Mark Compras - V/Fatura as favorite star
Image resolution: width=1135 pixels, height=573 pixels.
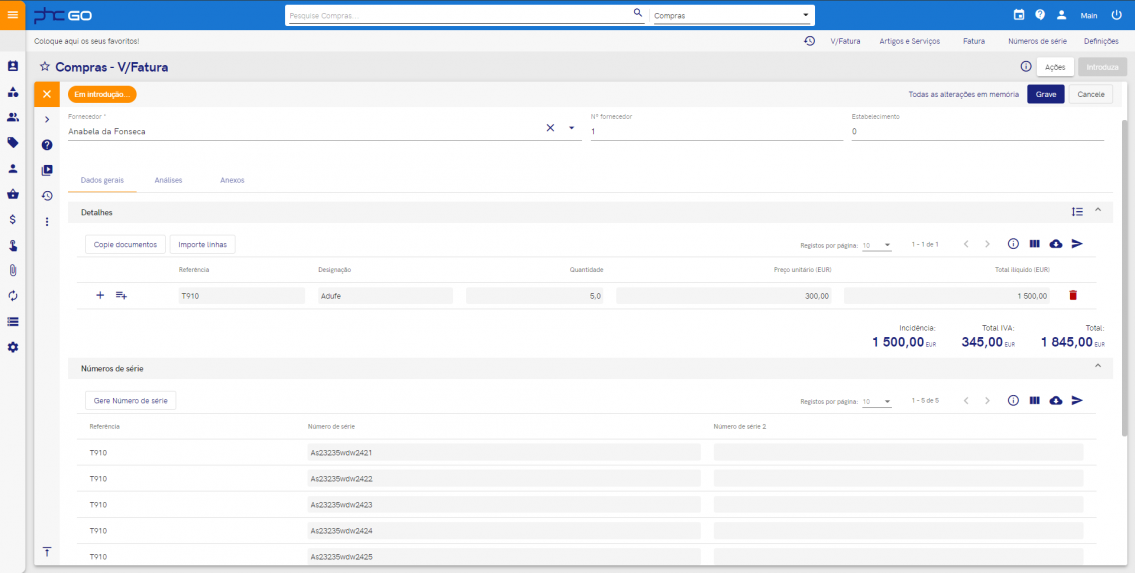45,67
